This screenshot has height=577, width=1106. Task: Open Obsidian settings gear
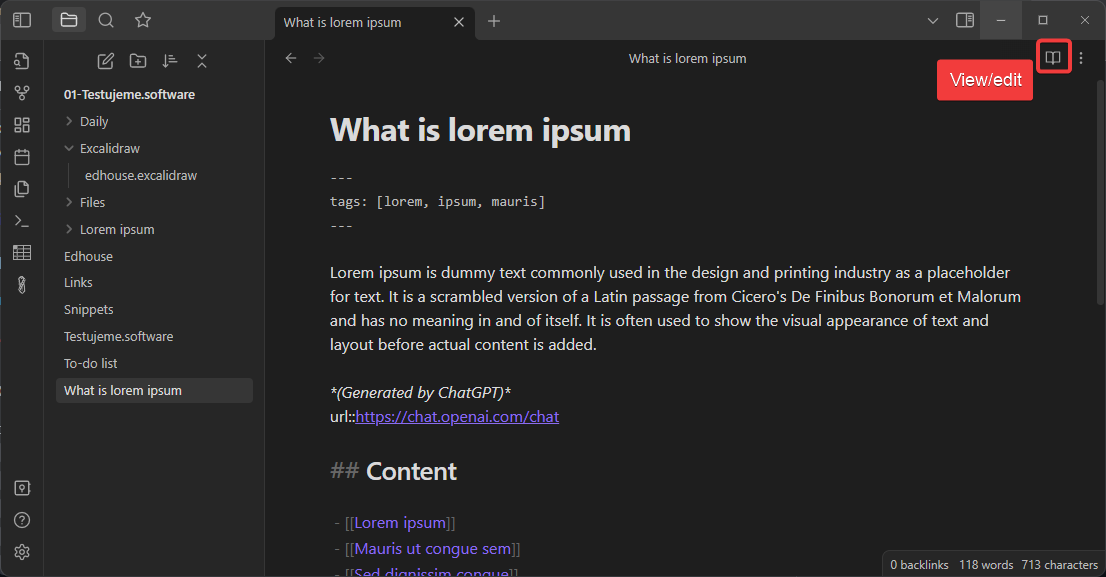tap(22, 552)
